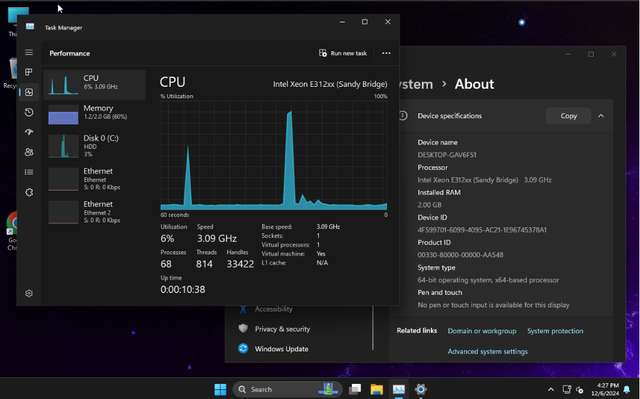Click the Privacy & security shield icon
This screenshot has height=399, width=640.
pos(243,328)
